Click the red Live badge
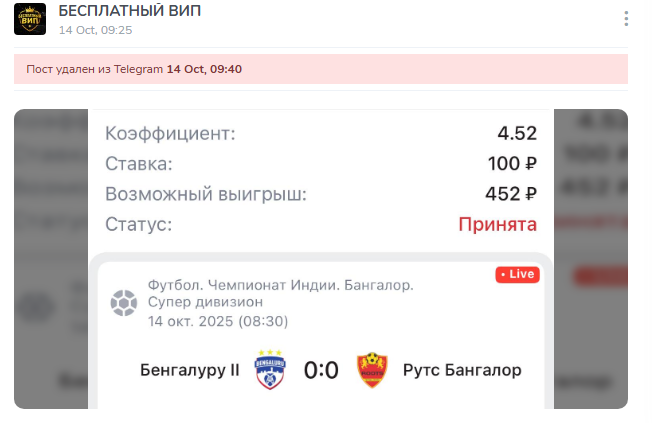652x423 pixels. (517, 274)
